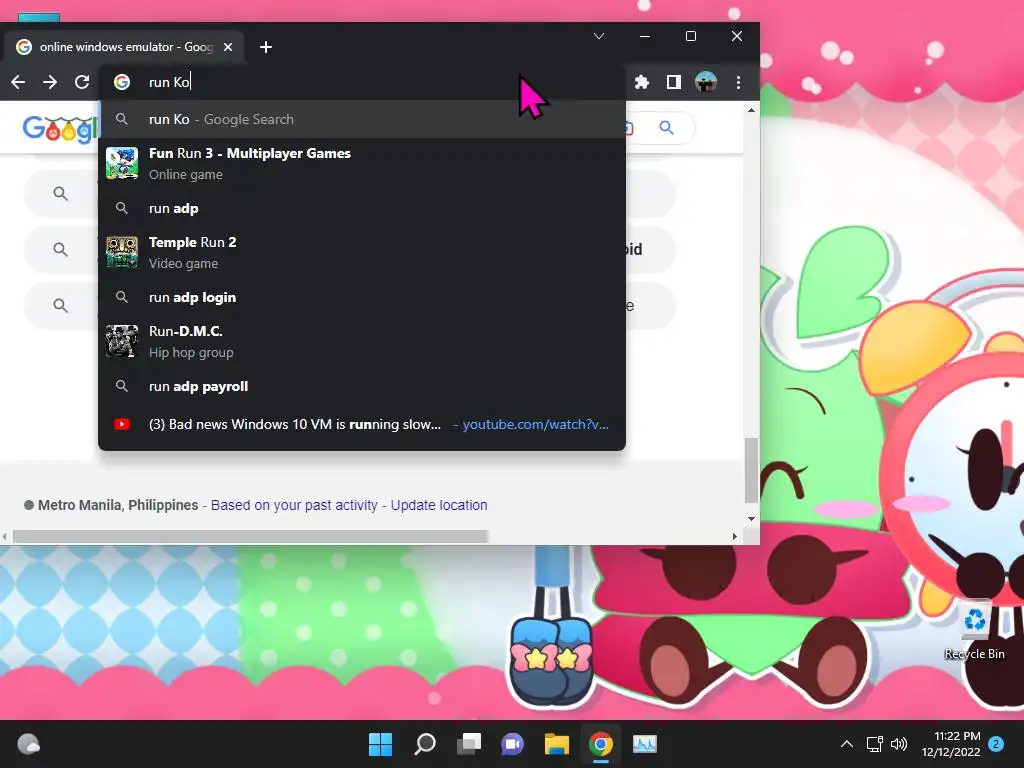Image resolution: width=1024 pixels, height=768 pixels.
Task: Reload the current page
Action: (x=82, y=82)
